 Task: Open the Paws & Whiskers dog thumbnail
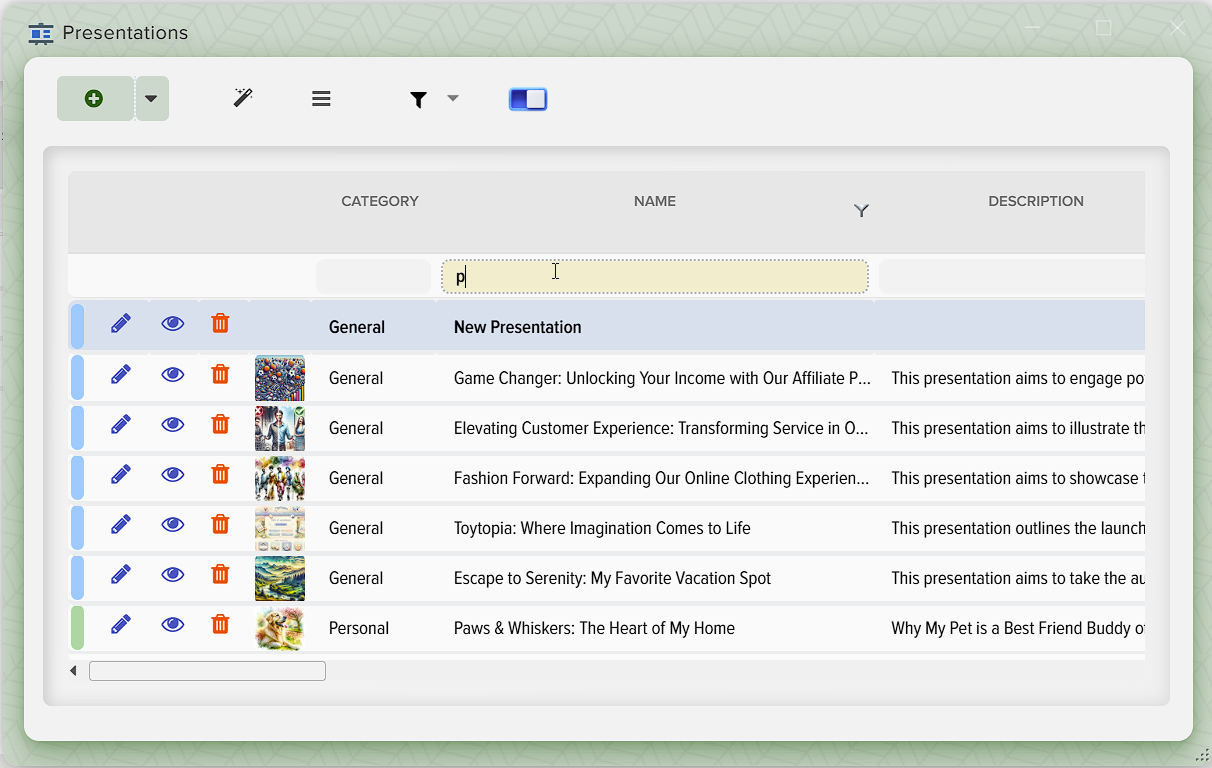pyautogui.click(x=280, y=628)
